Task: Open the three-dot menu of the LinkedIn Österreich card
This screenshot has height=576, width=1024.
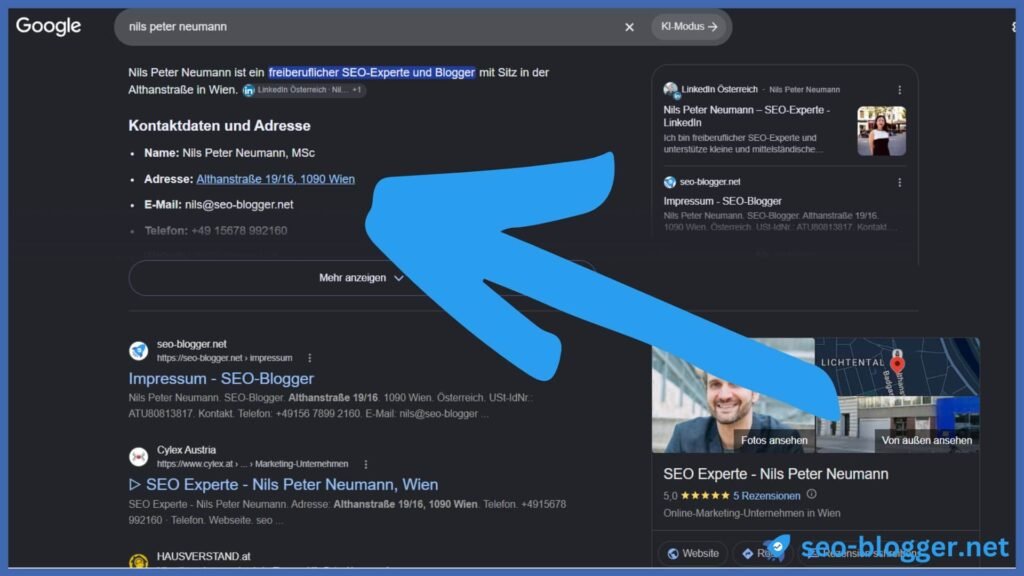Action: (899, 90)
